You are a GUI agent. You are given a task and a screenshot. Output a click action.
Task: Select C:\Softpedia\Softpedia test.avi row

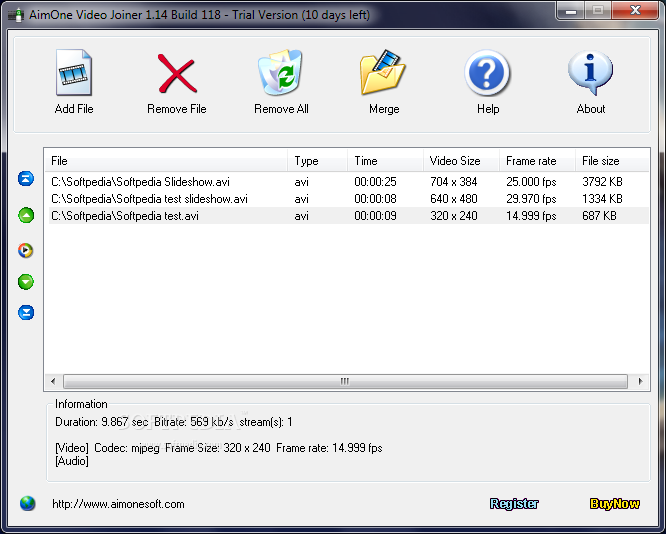347,216
